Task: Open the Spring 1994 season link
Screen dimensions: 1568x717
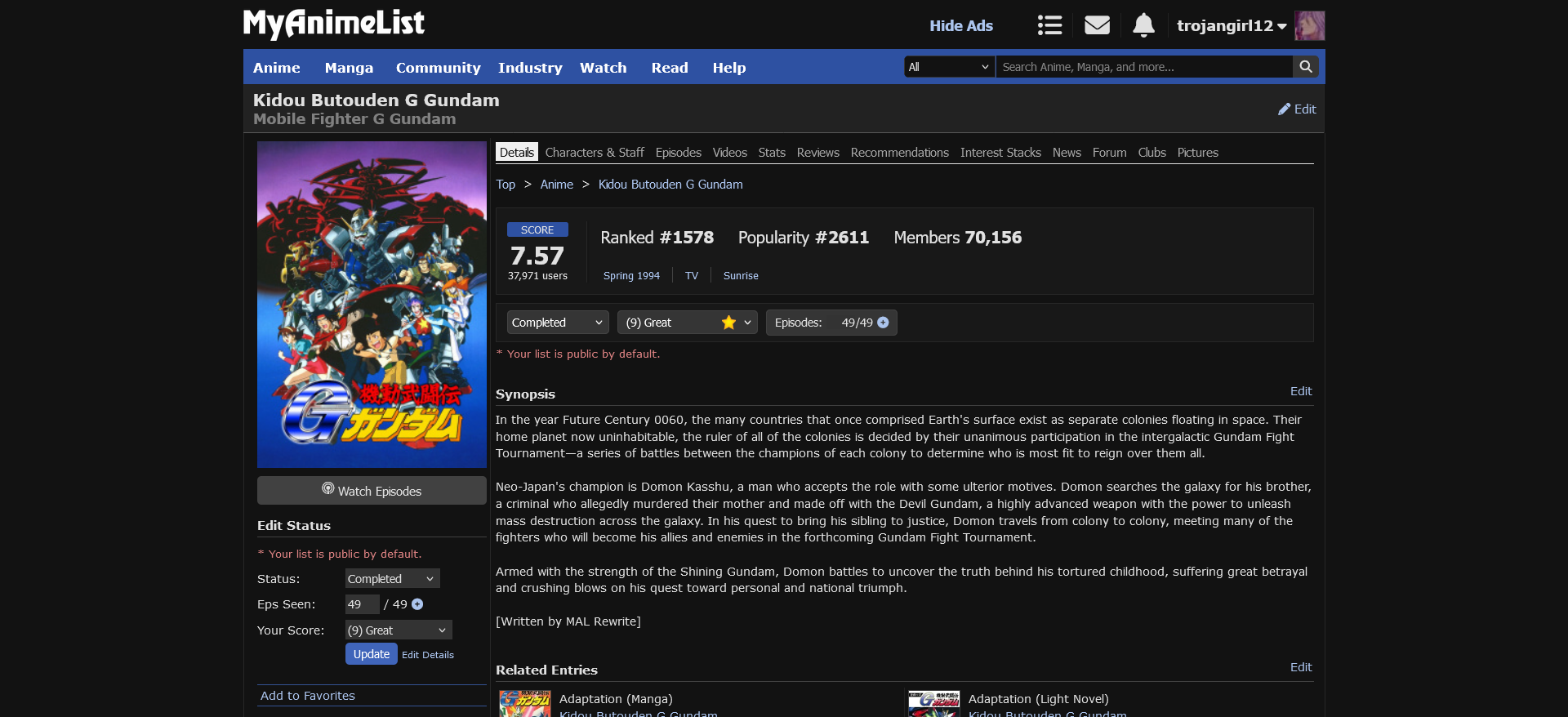Action: pos(631,275)
